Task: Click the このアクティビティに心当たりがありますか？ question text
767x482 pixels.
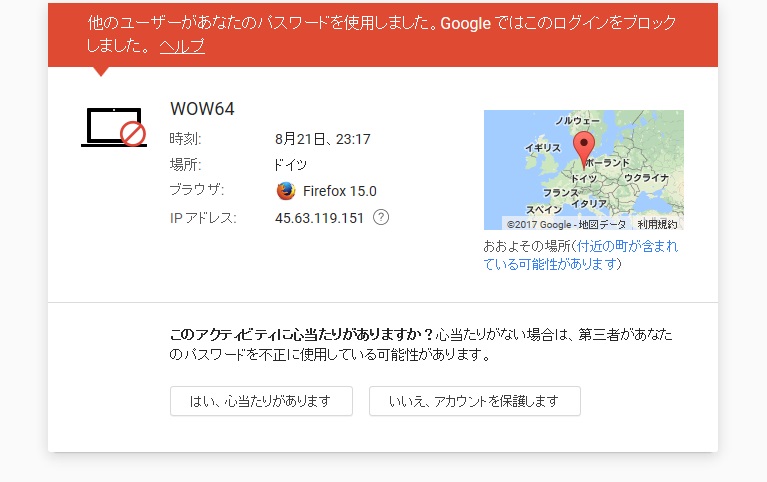Action: (x=301, y=335)
